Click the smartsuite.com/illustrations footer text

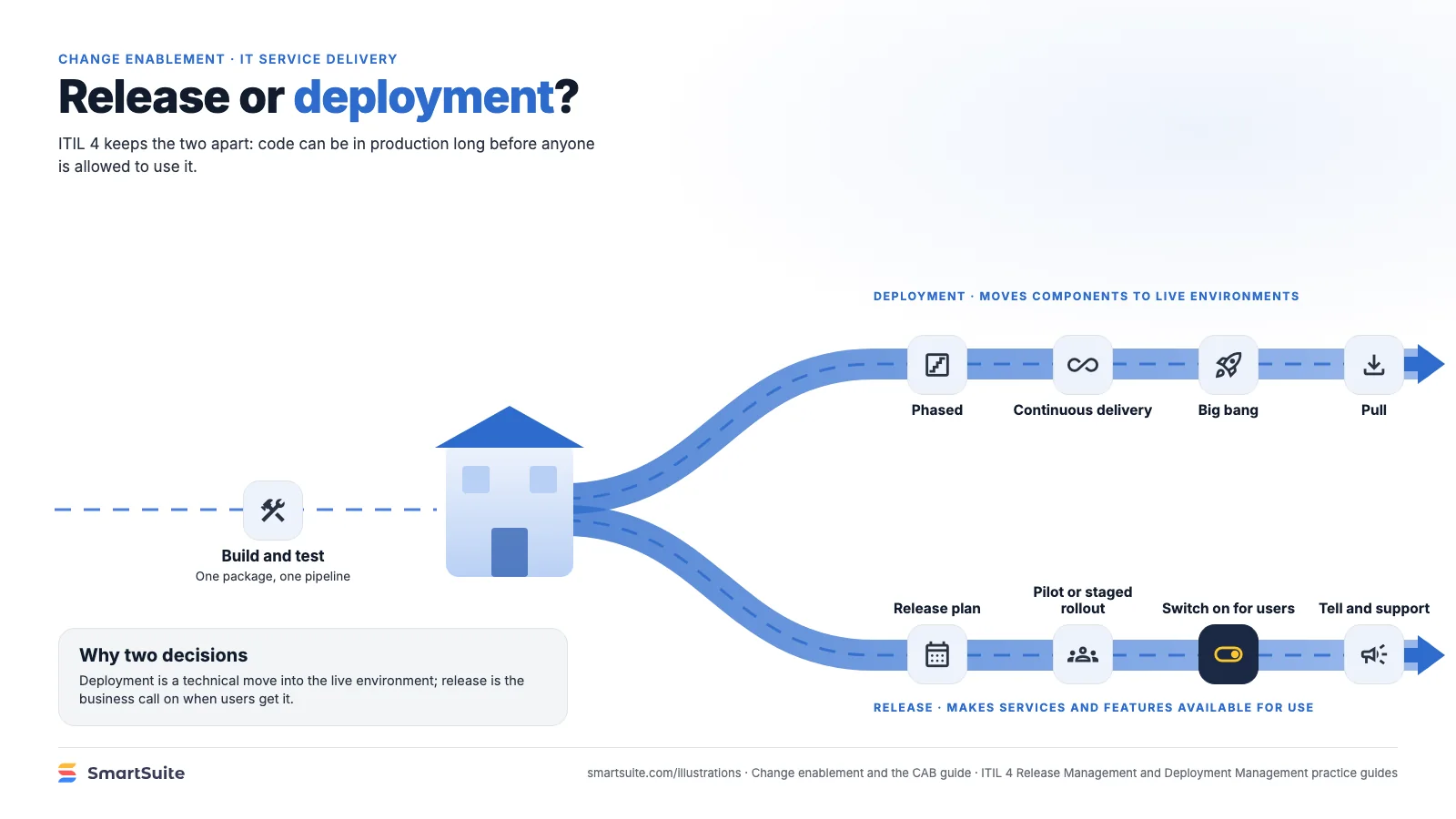tap(664, 773)
